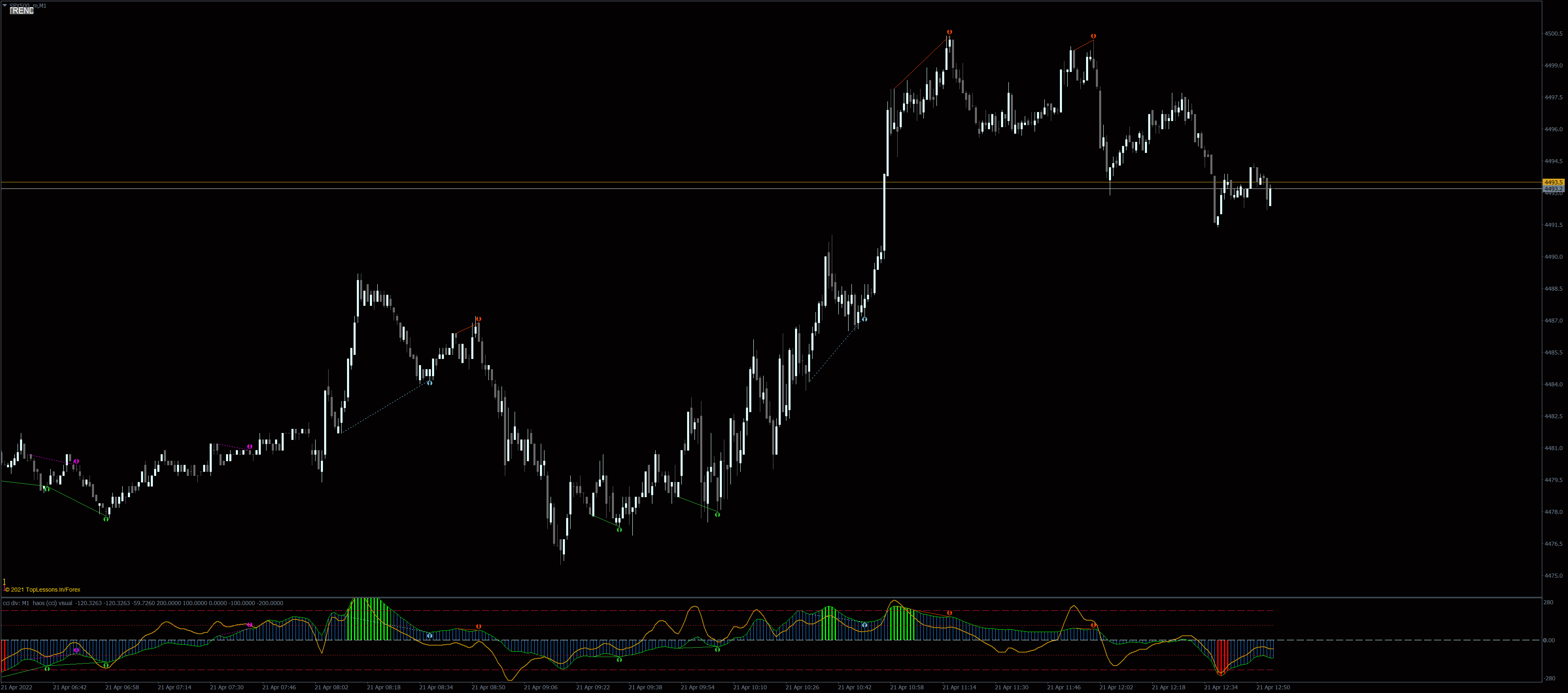Click the green divergence marker at the 09:54 low near 4478
Screen dimensions: 1568x693
[x=717, y=515]
